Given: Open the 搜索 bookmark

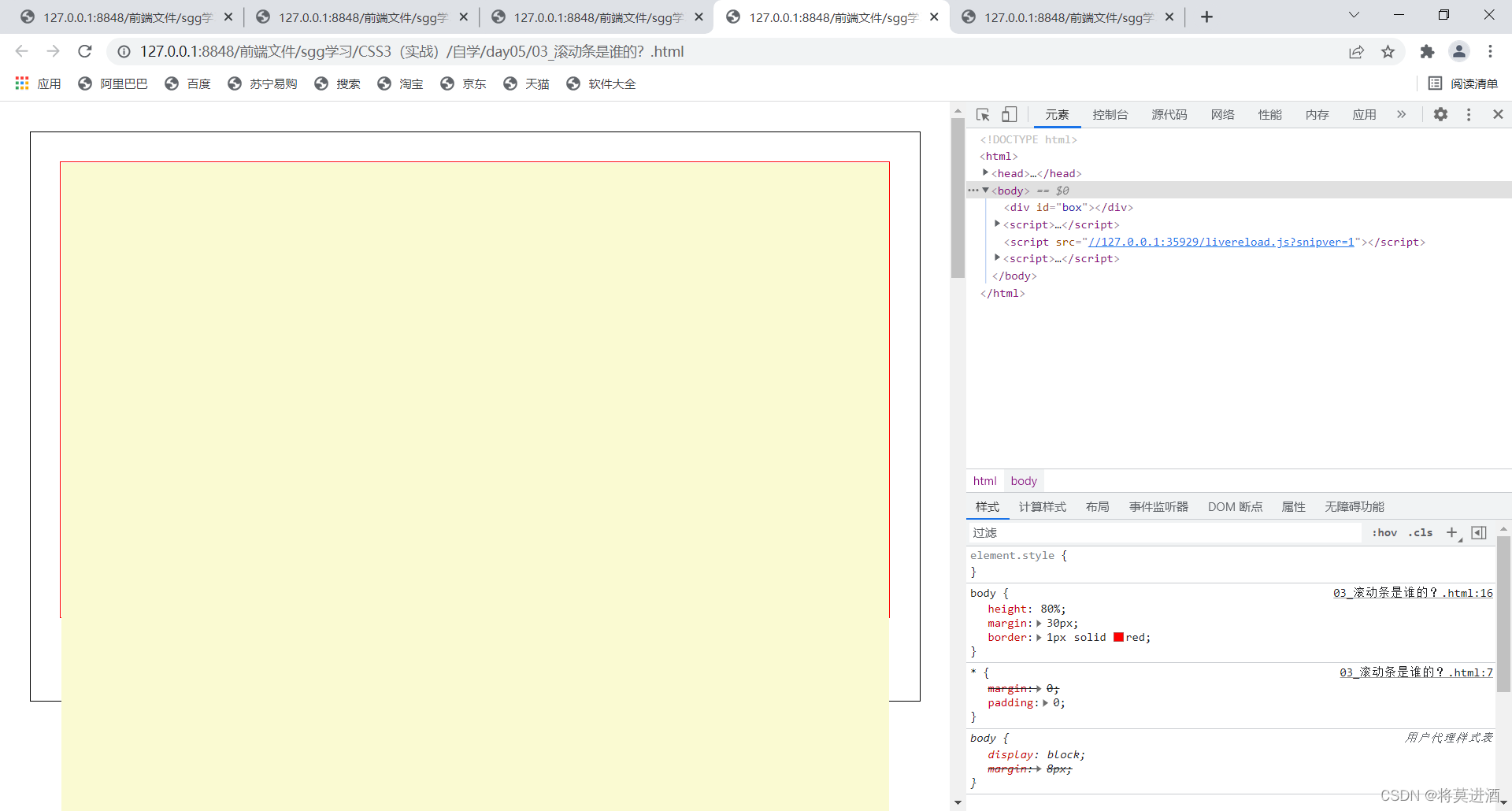Looking at the screenshot, I should click(x=337, y=83).
